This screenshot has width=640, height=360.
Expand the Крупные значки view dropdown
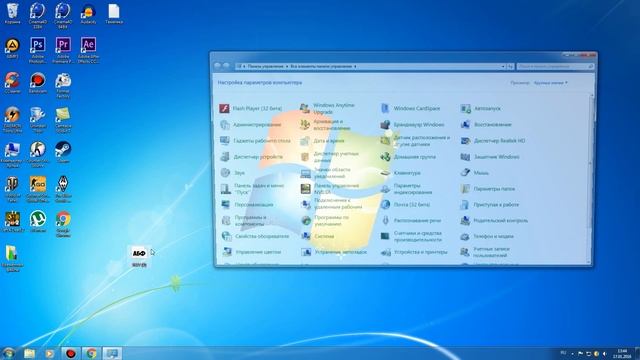[x=551, y=83]
